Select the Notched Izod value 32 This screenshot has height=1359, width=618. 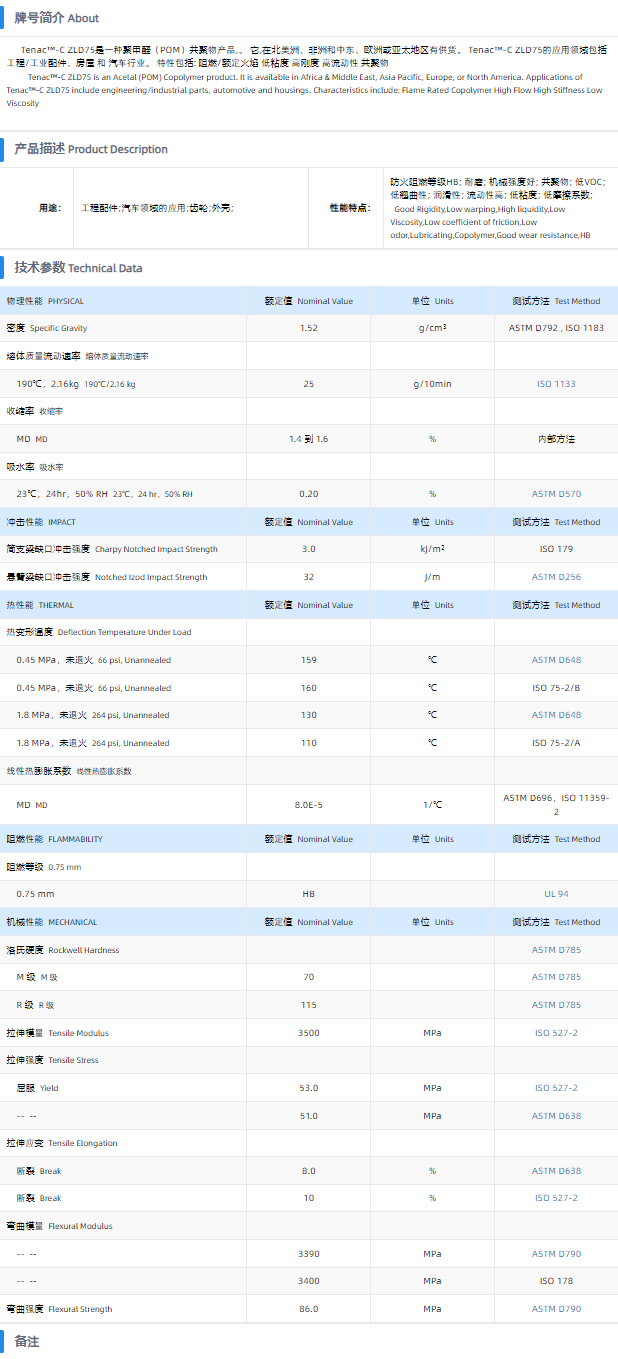(308, 577)
